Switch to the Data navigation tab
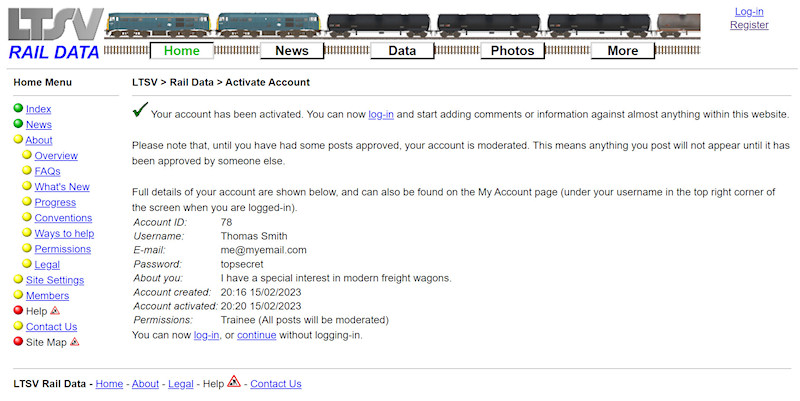 pos(402,51)
